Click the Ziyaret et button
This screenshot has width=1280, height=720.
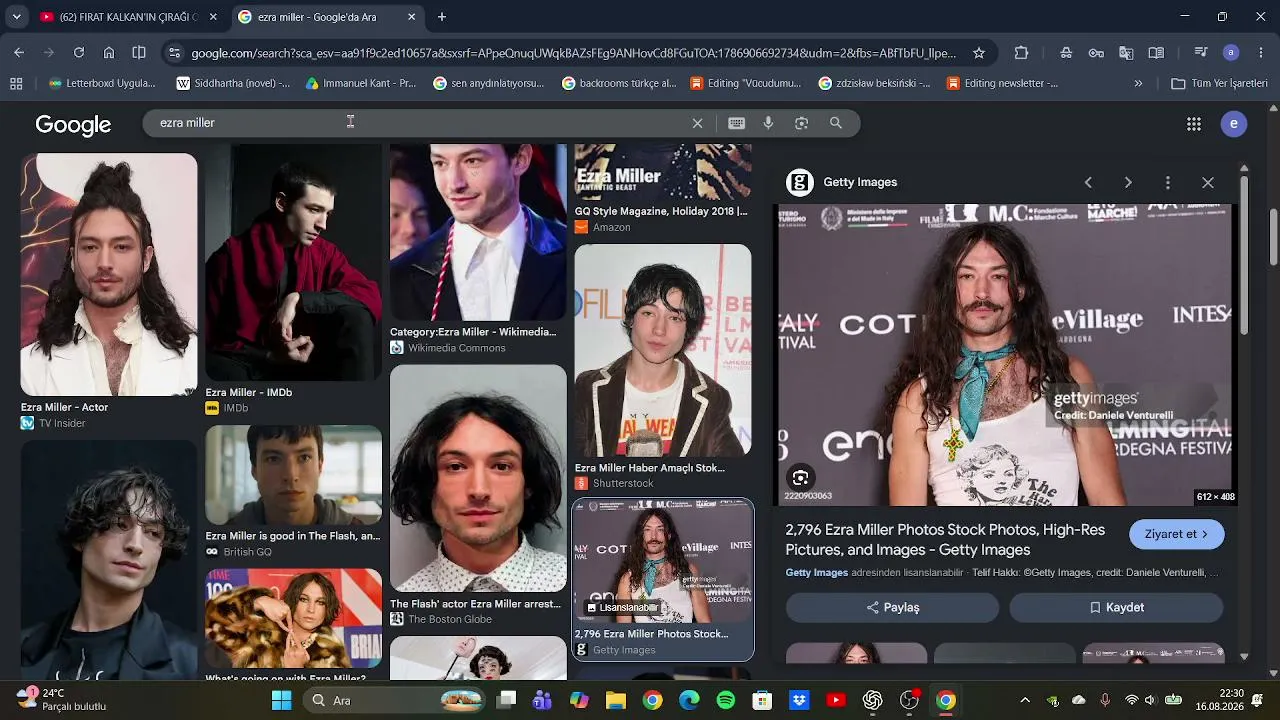coord(1177,534)
